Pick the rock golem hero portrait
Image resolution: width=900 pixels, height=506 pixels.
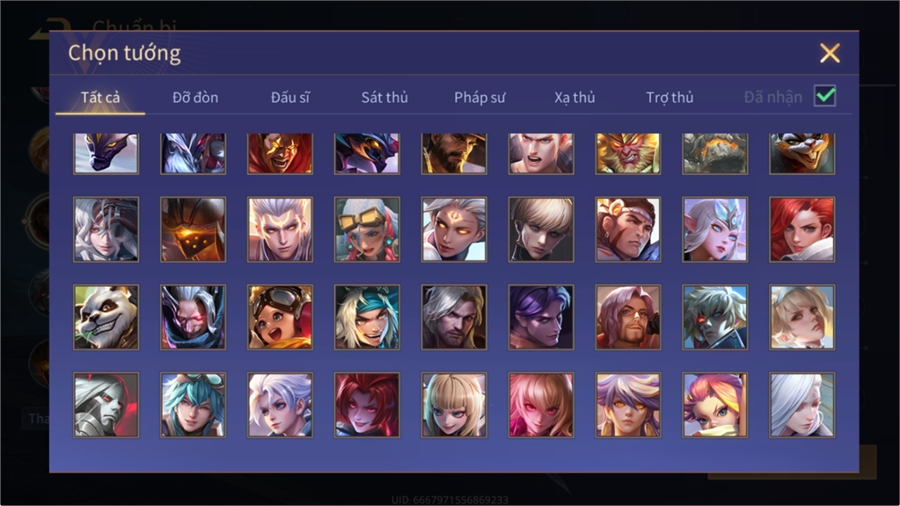pos(715,154)
